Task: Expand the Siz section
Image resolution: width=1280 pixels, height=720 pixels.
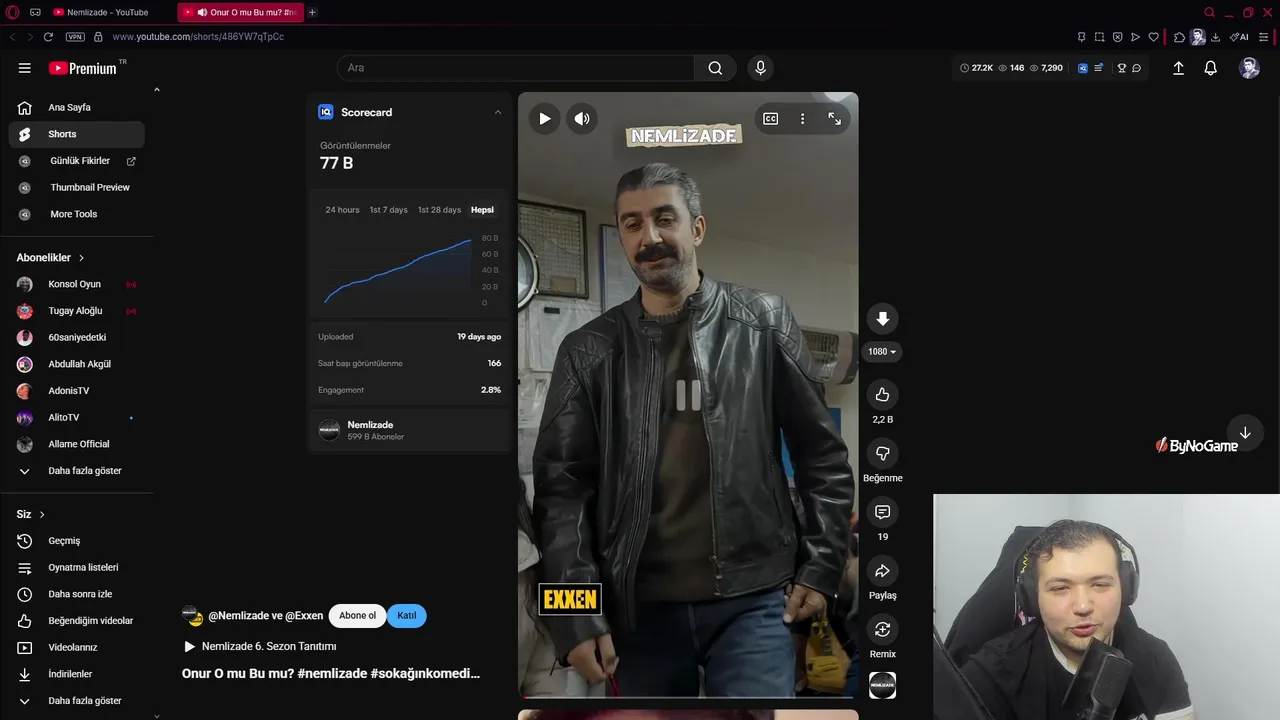Action: (x=30, y=514)
